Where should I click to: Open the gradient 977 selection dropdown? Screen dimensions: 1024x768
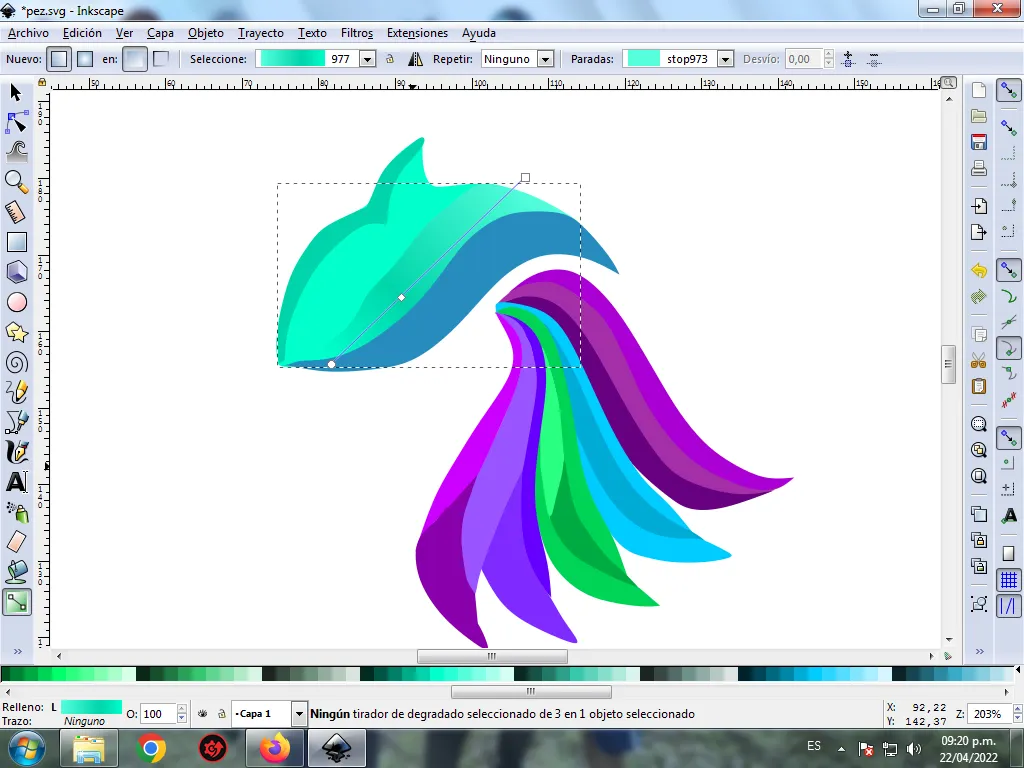(x=368, y=59)
